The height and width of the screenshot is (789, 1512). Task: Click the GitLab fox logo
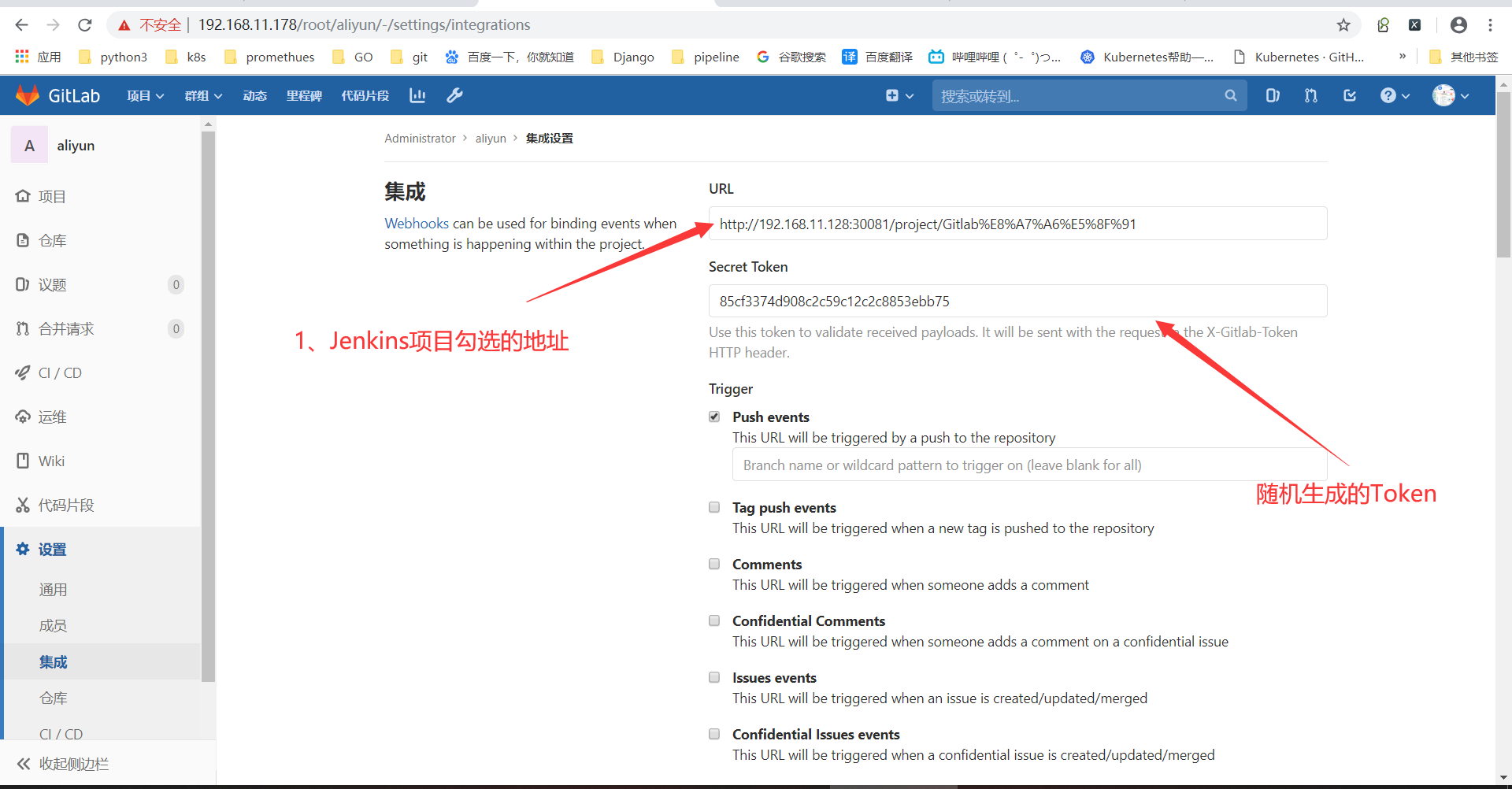(x=28, y=95)
